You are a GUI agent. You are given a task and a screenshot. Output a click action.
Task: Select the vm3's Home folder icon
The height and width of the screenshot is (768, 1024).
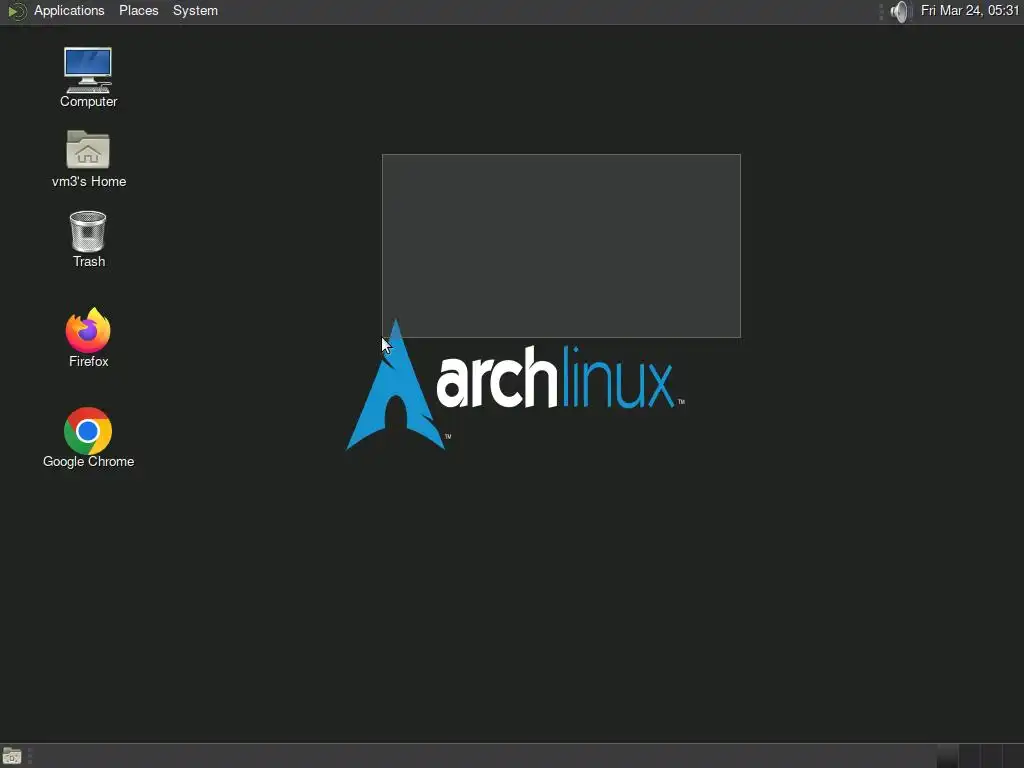click(88, 159)
